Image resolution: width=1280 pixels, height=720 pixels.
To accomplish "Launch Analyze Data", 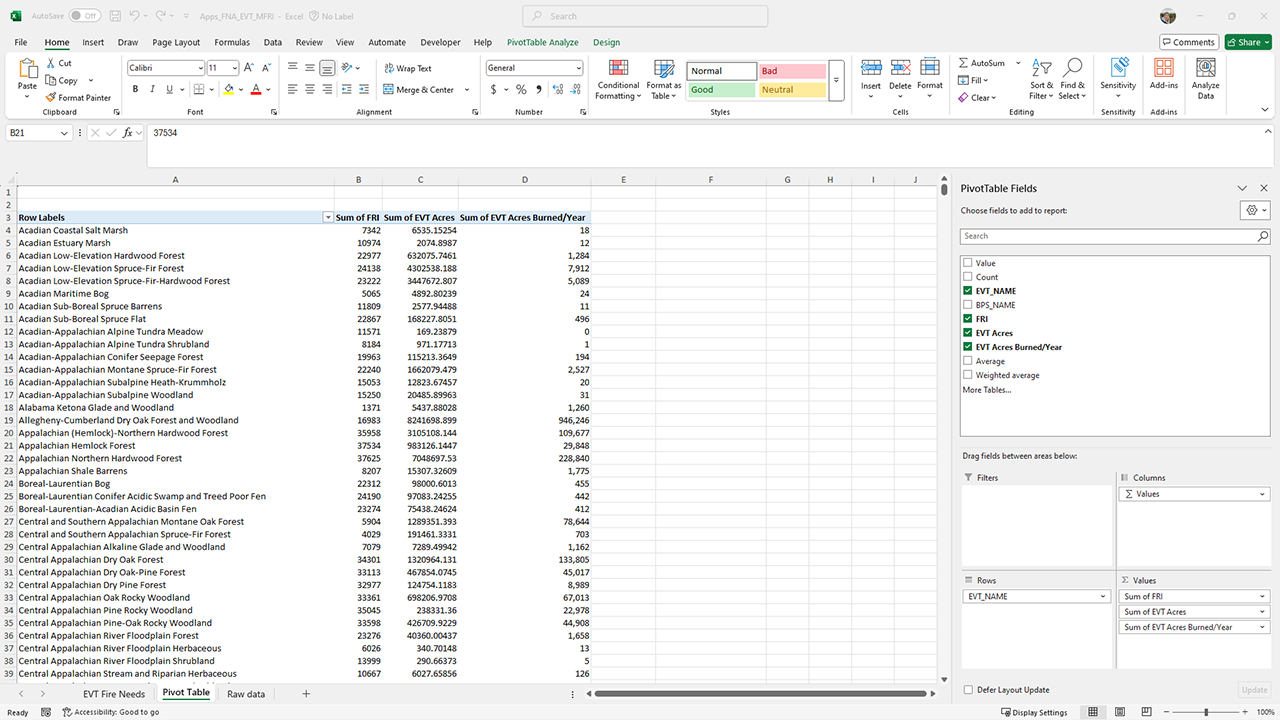I will (x=1205, y=80).
